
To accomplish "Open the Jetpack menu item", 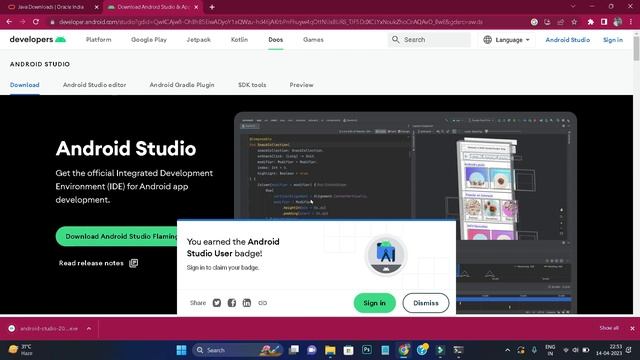I will coord(199,40).
